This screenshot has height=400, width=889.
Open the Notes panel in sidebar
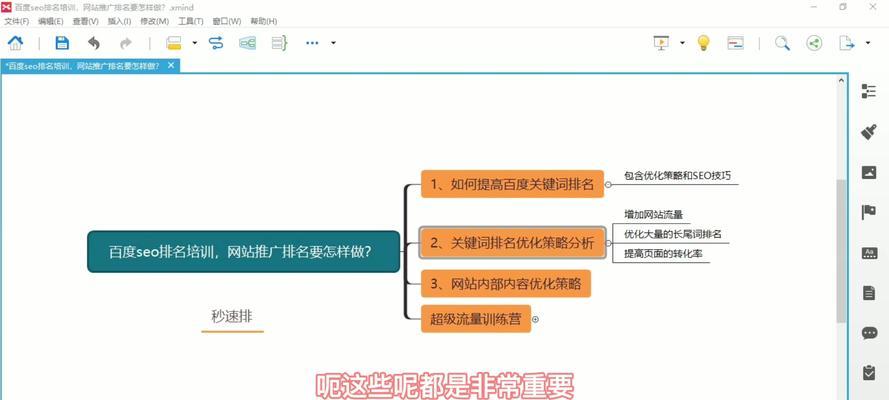(x=869, y=293)
